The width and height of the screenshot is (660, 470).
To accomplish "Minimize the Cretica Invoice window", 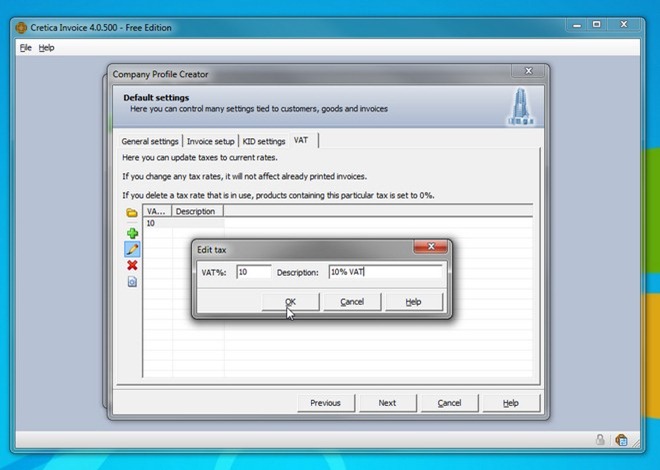I will click(x=577, y=25).
